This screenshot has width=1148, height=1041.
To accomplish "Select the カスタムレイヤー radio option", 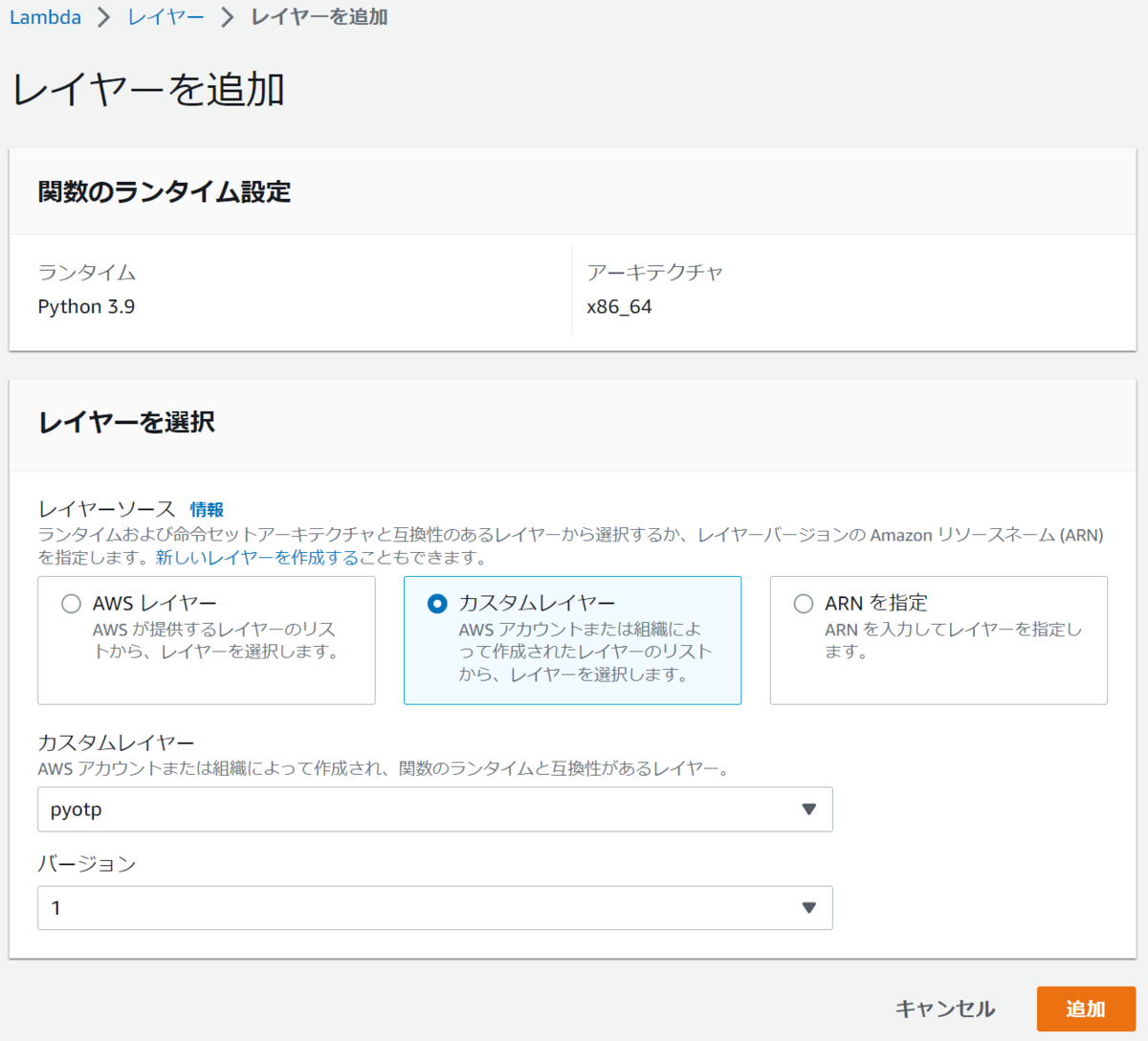I will tap(437, 604).
